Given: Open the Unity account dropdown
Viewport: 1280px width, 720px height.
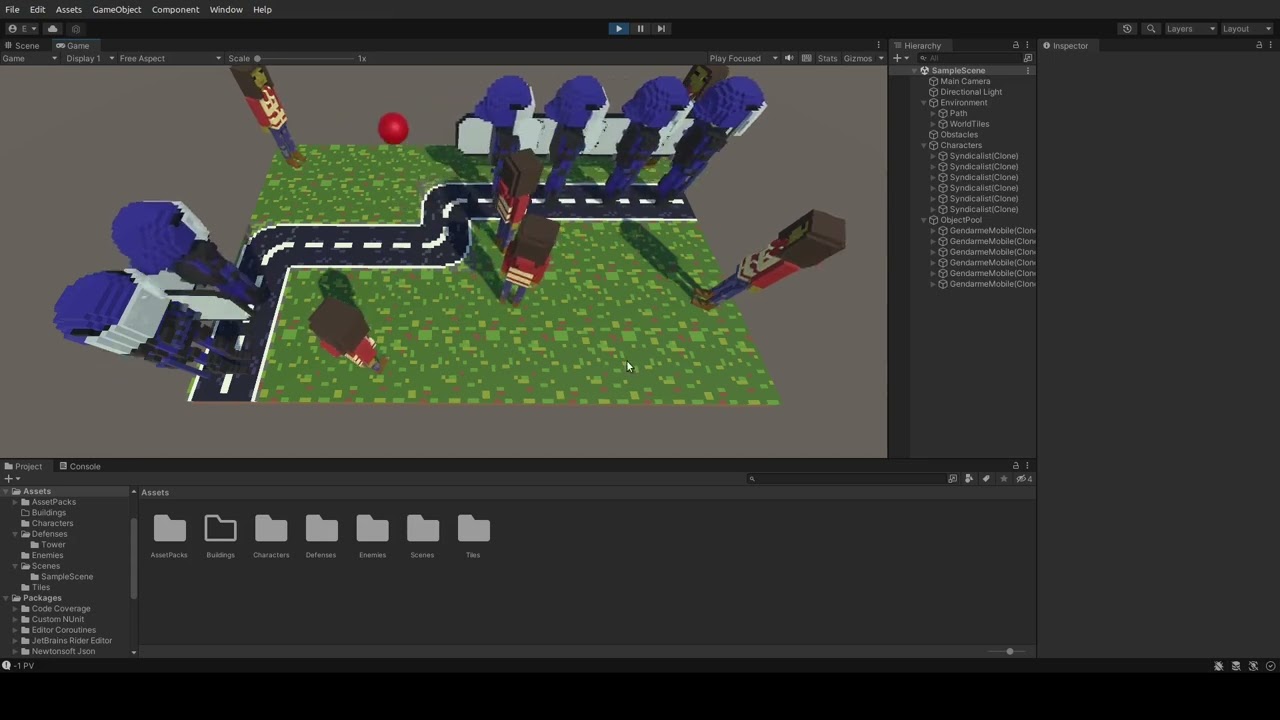Looking at the screenshot, I should 23,29.
